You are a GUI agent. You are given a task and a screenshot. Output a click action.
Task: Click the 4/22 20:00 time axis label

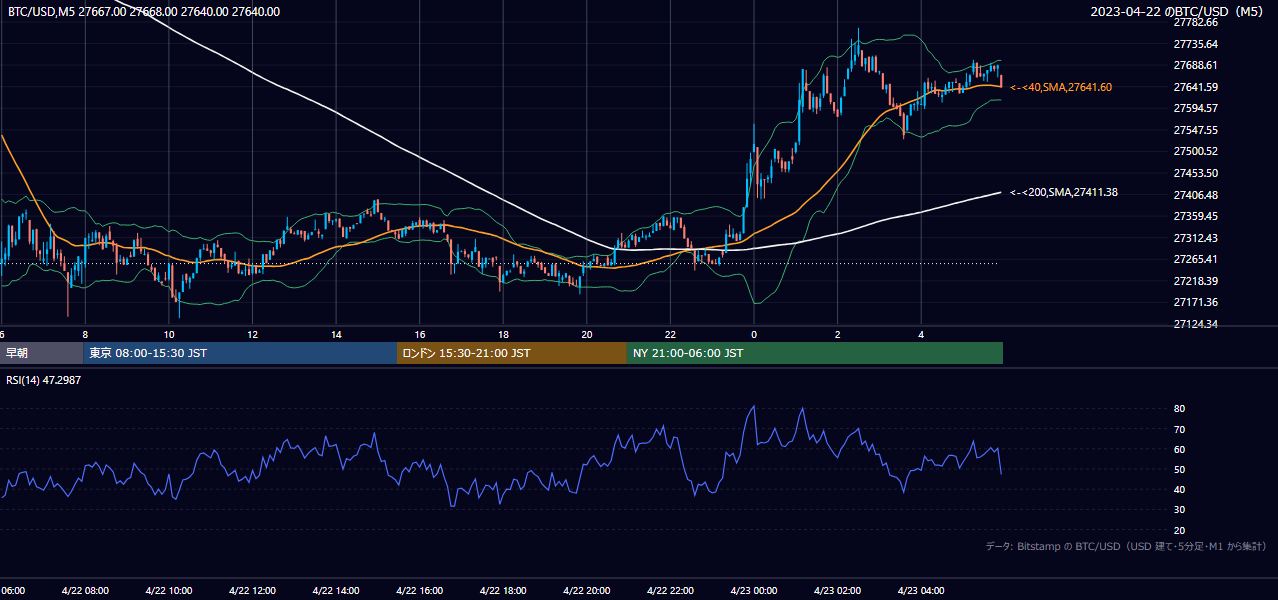pos(587,590)
